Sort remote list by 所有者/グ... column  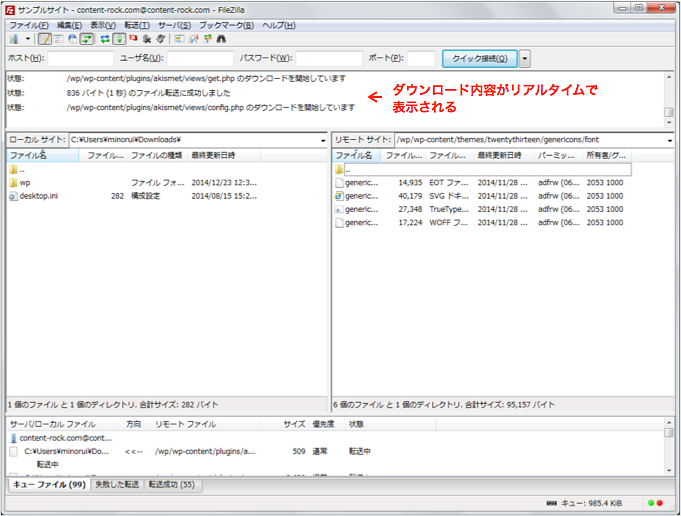point(606,155)
